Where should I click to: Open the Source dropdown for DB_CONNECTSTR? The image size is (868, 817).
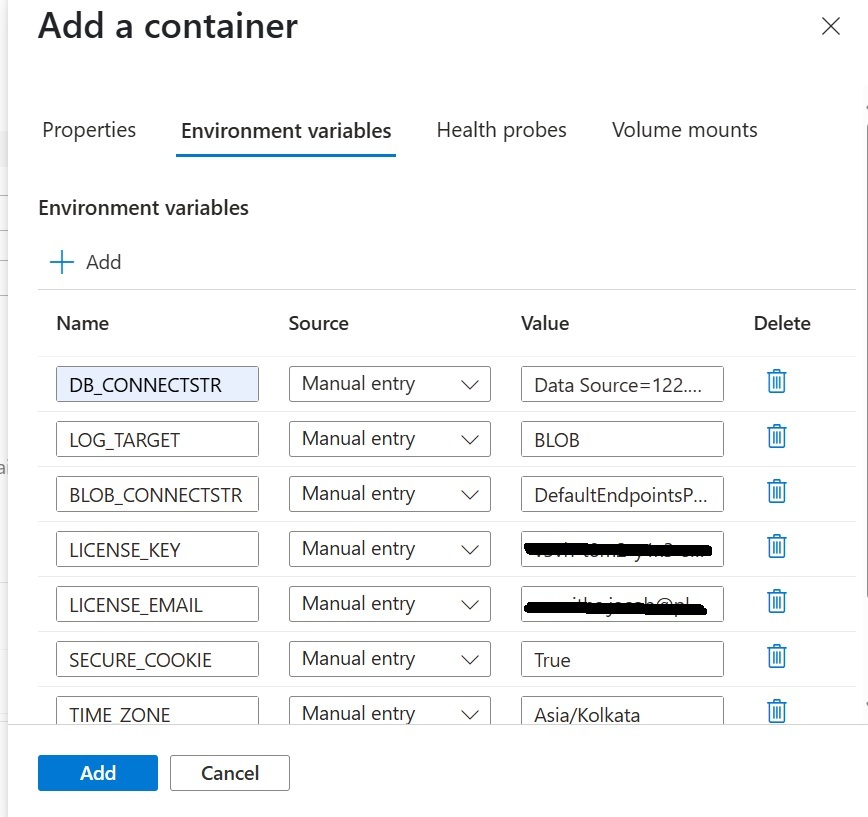pos(390,383)
